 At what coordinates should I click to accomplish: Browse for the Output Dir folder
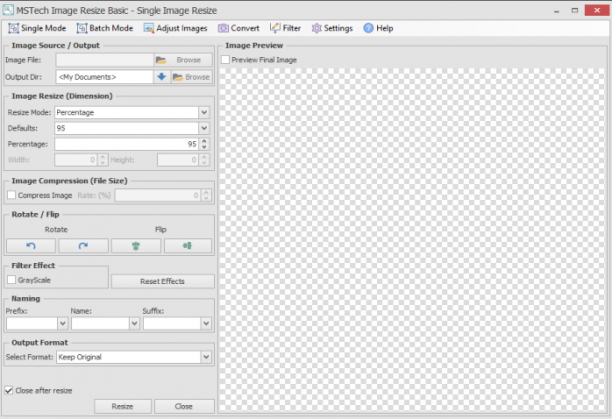click(x=192, y=77)
